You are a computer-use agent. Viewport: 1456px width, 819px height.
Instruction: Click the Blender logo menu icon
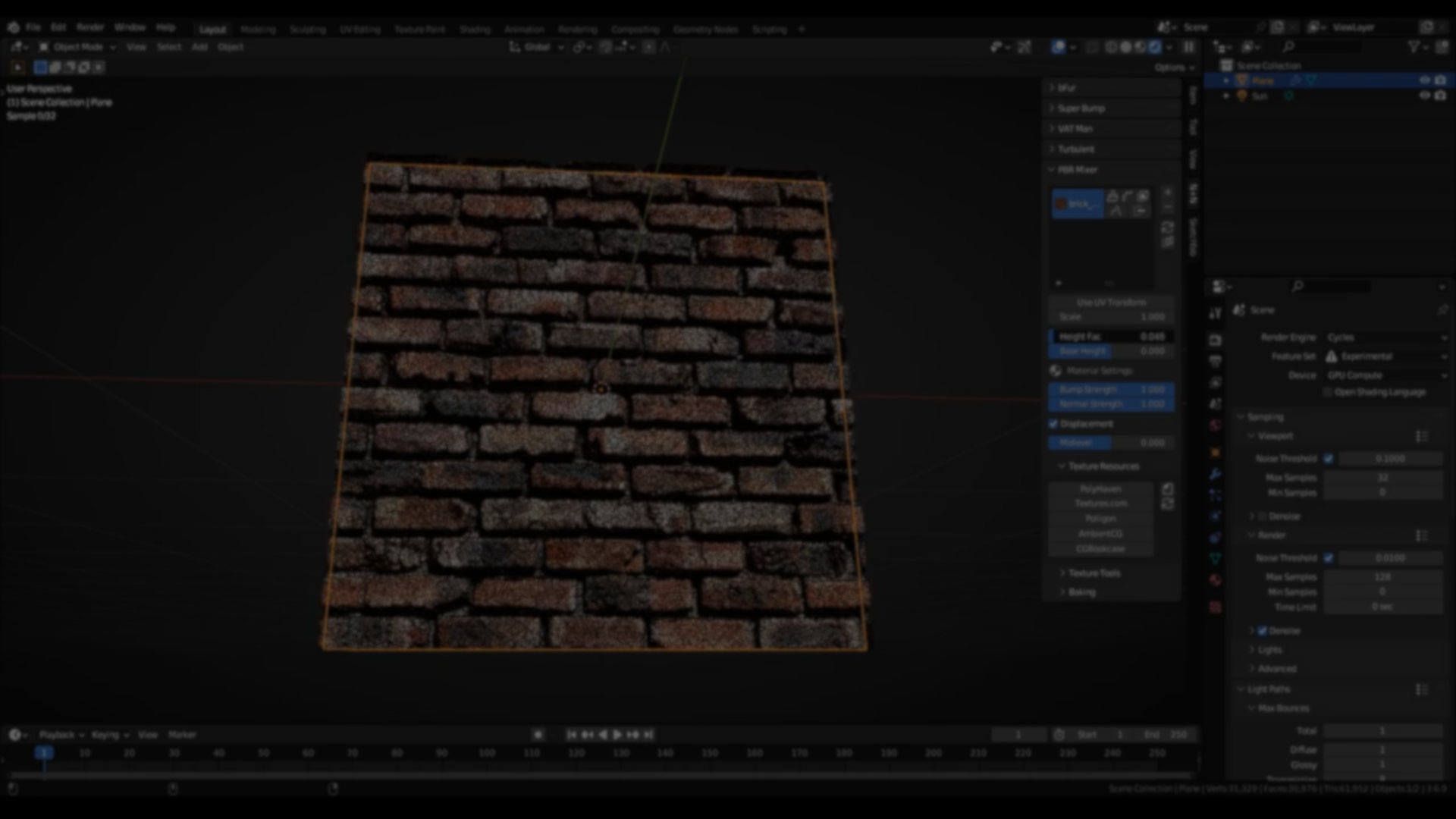click(x=13, y=27)
